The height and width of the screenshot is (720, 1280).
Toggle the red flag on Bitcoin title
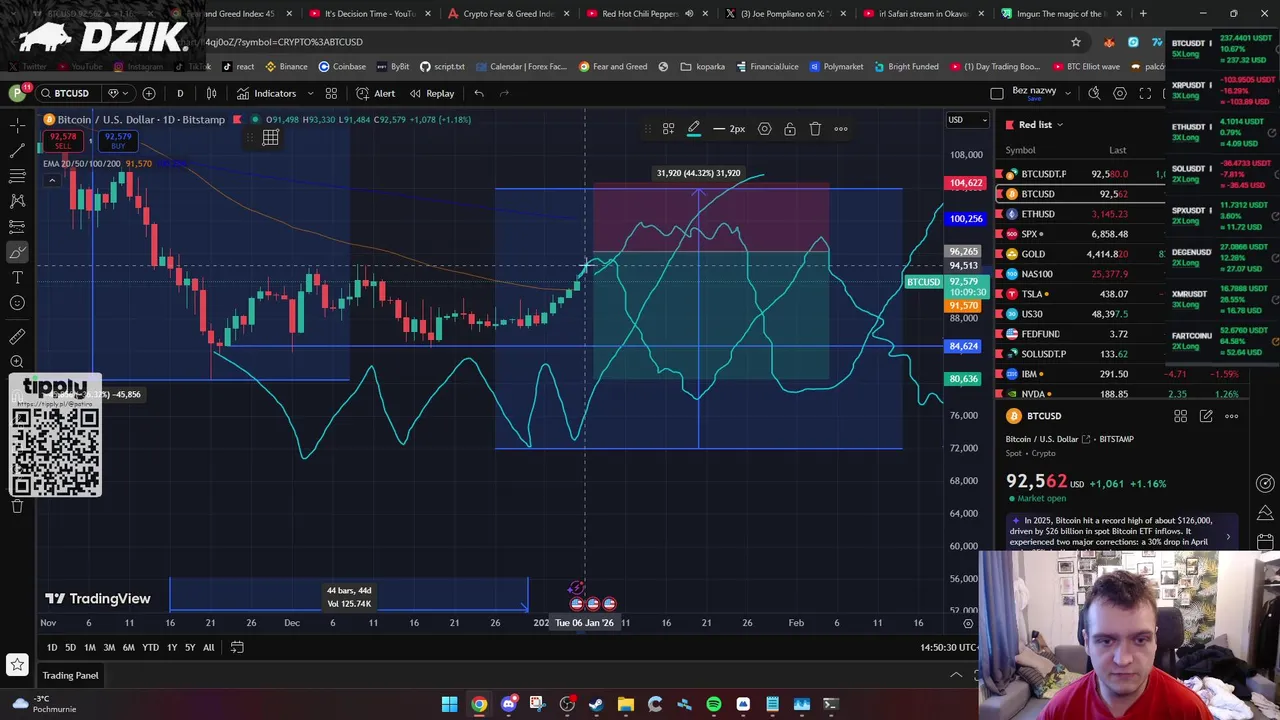(237, 120)
